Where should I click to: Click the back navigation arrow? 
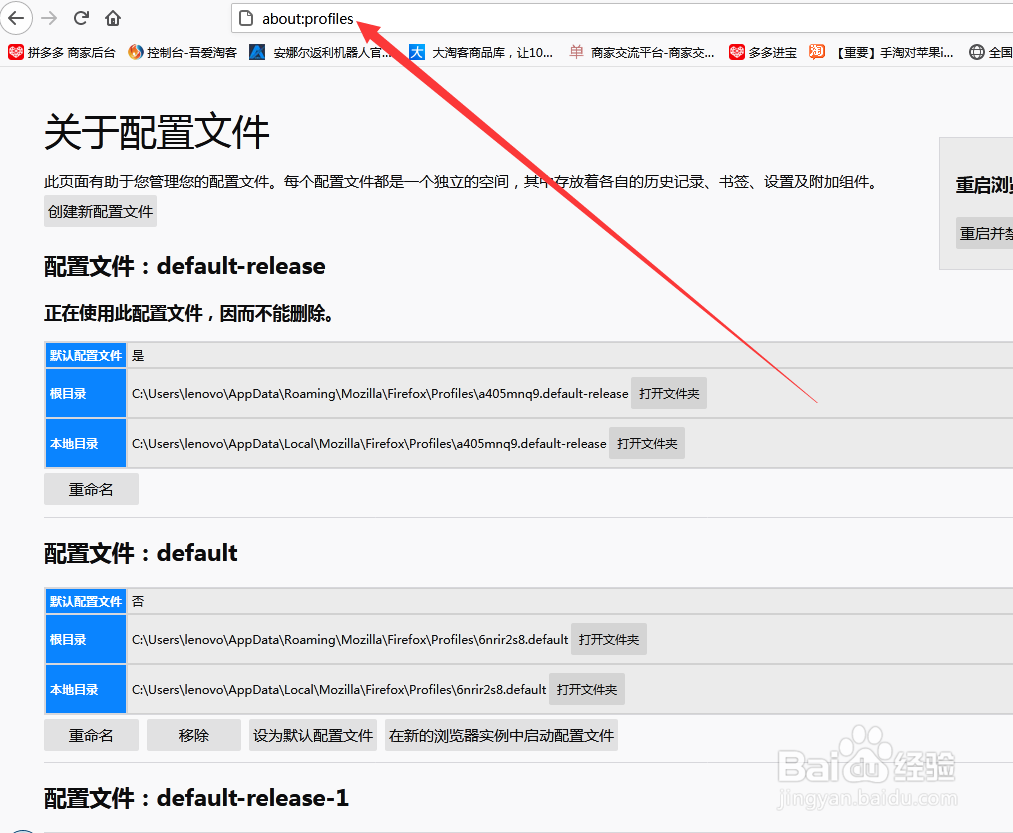(x=16, y=18)
